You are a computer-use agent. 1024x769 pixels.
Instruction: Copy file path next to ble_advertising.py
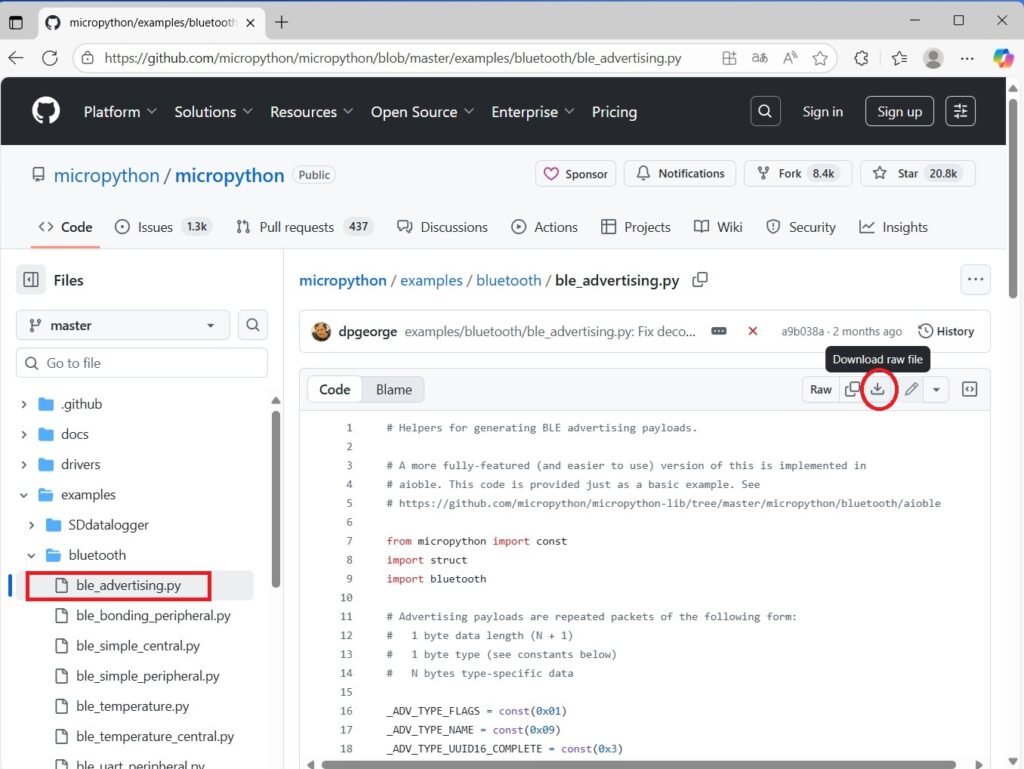700,280
